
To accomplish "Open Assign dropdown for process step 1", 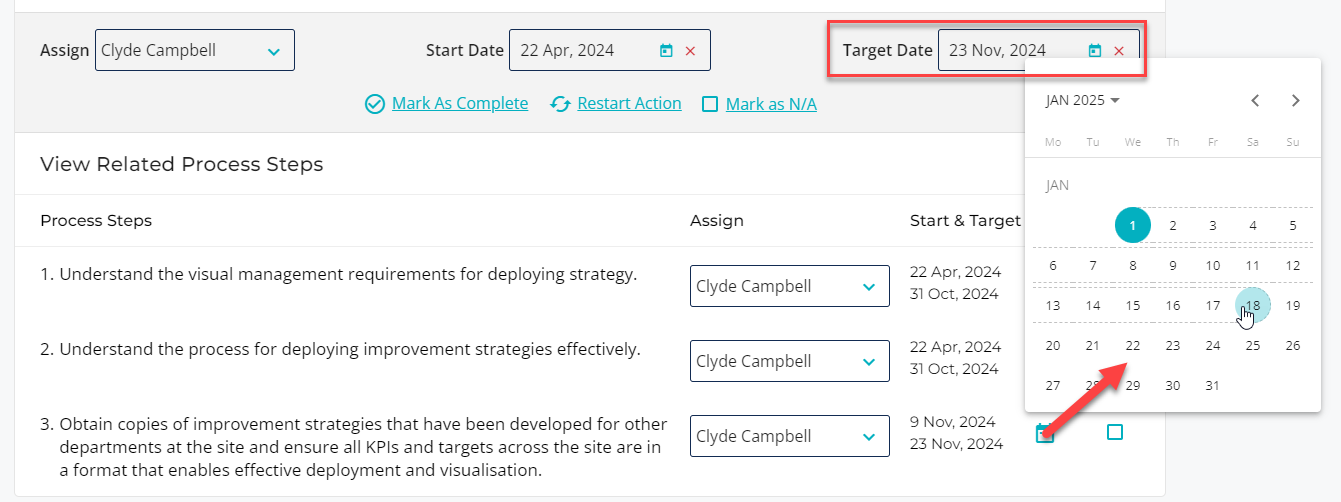I will coord(790,286).
